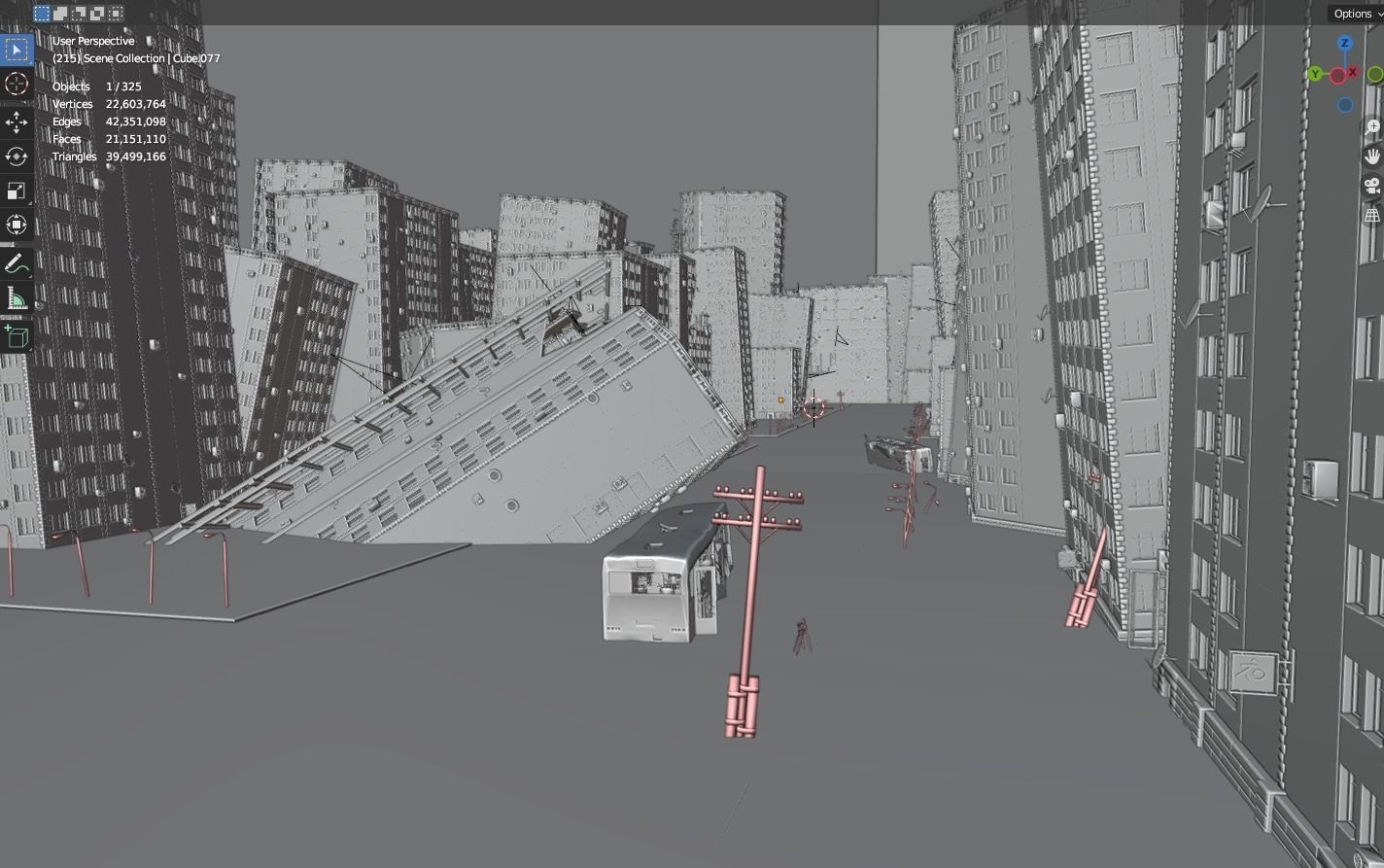Pick the Scale tool

click(17, 191)
